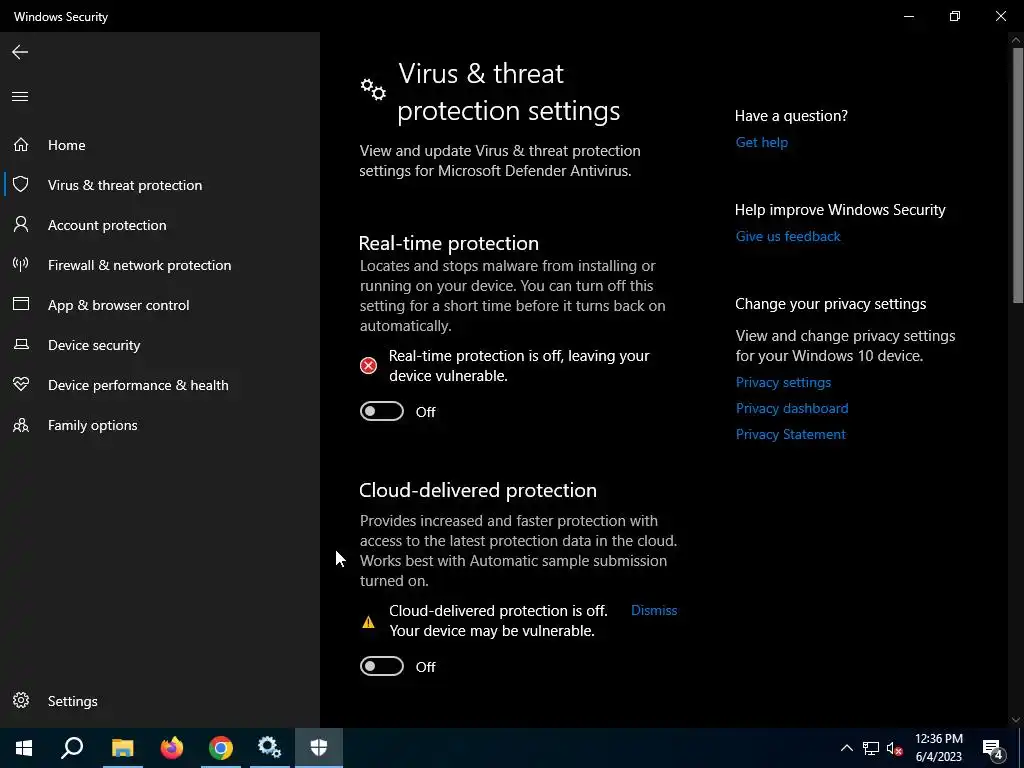Launch Firefox from taskbar
Viewport: 1024px width, 768px height.
click(x=172, y=748)
